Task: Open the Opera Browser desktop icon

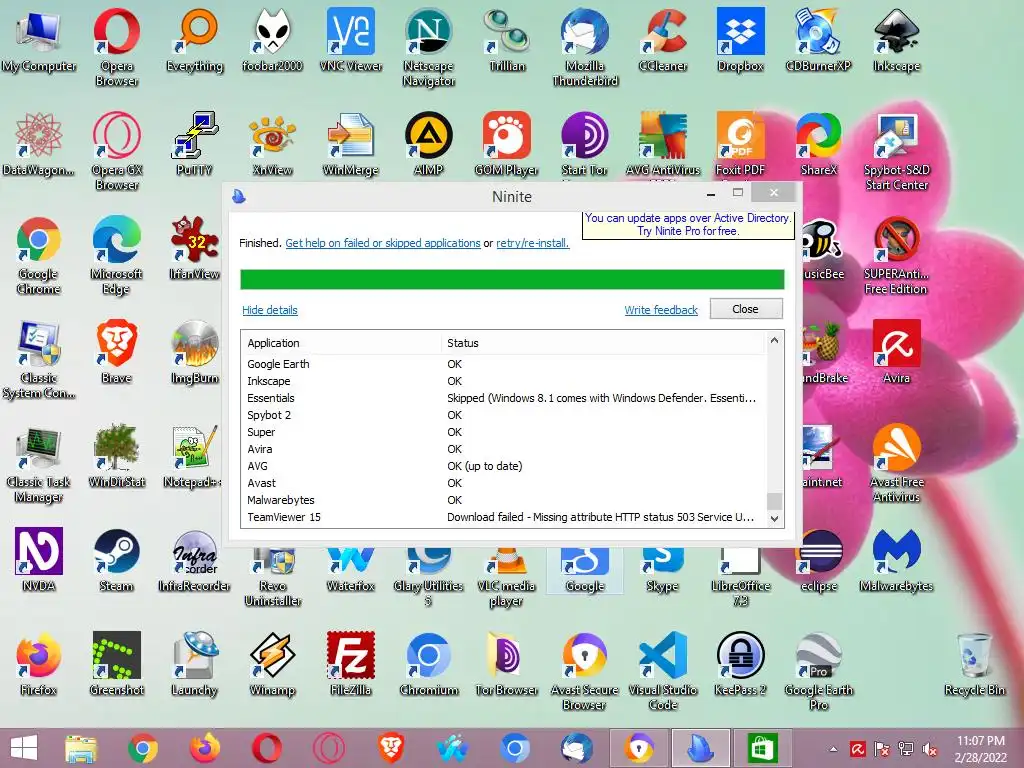Action: pyautogui.click(x=116, y=47)
